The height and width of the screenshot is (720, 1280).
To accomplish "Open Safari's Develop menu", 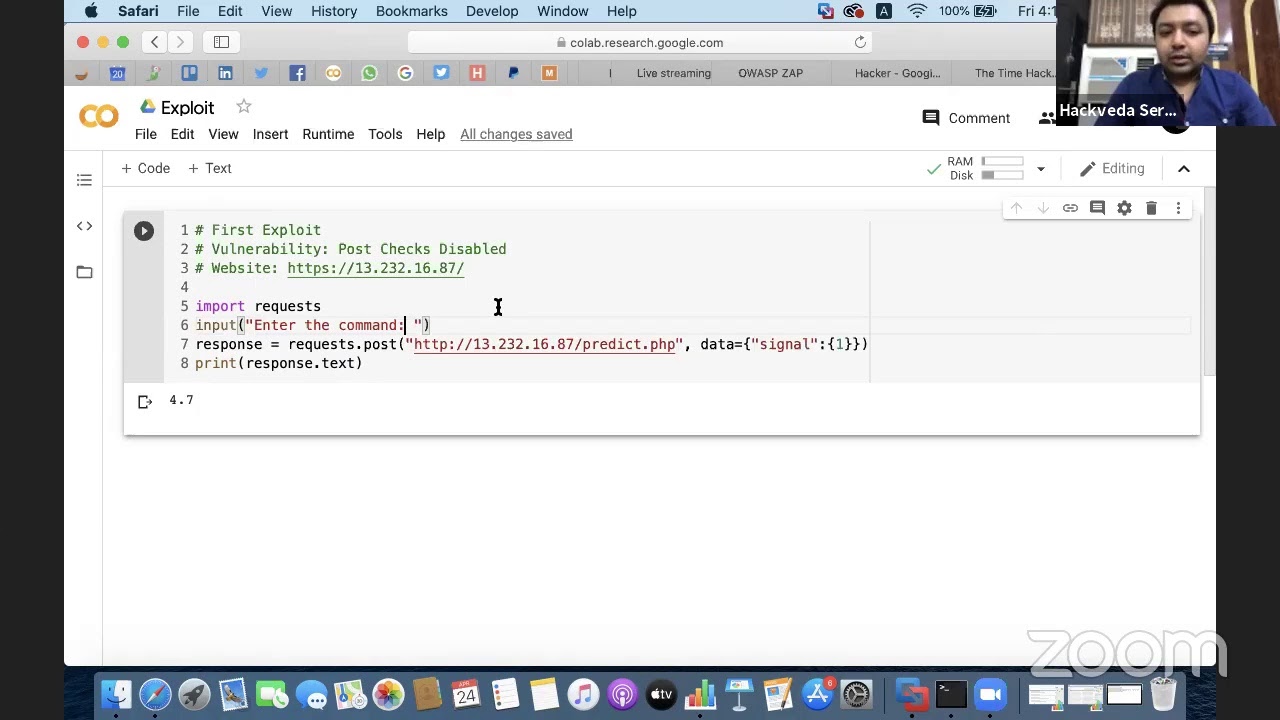I will 492,11.
